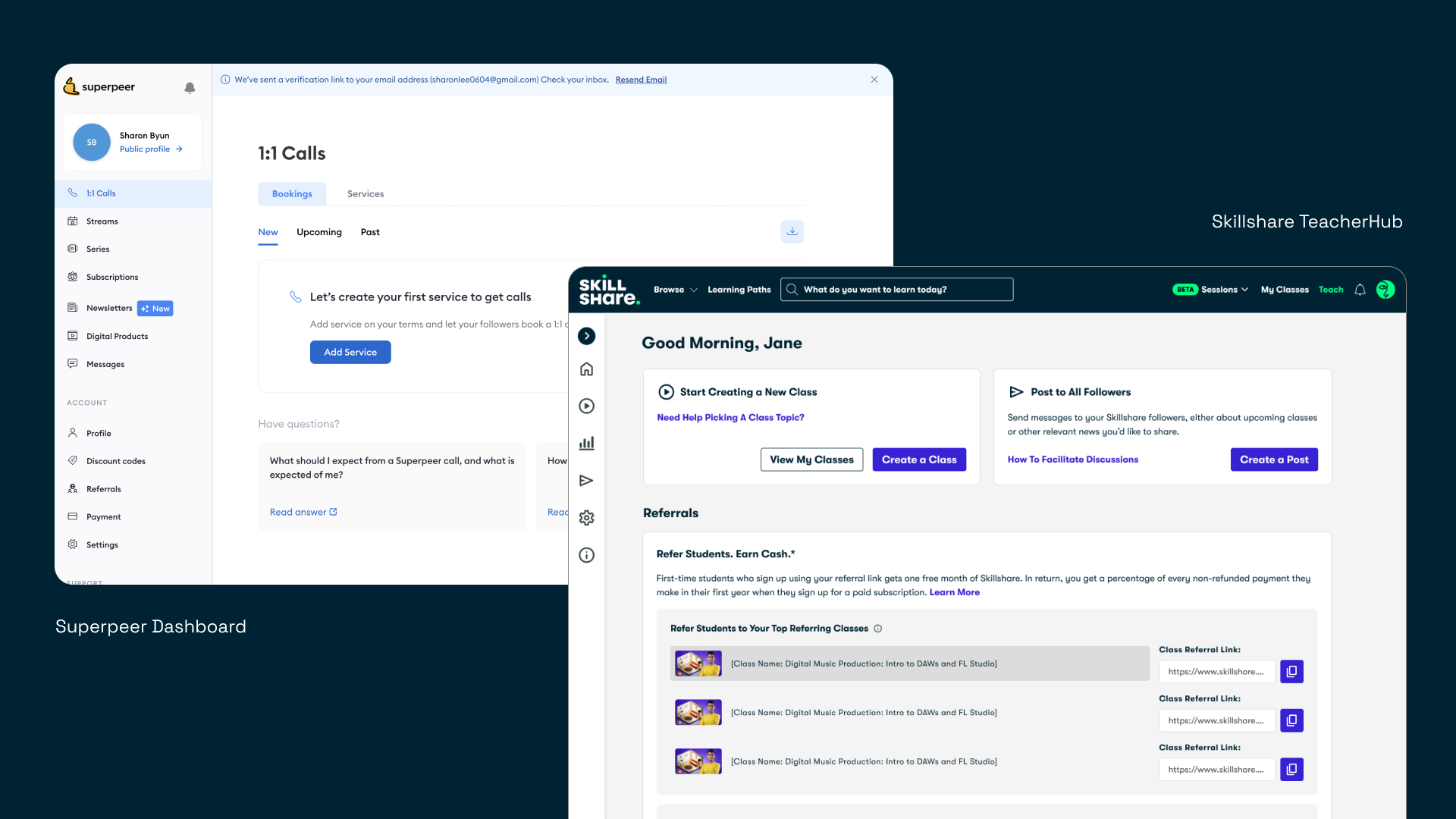Screen dimensions: 1456x819
Task: Click the Add Service button
Action: coord(350,352)
